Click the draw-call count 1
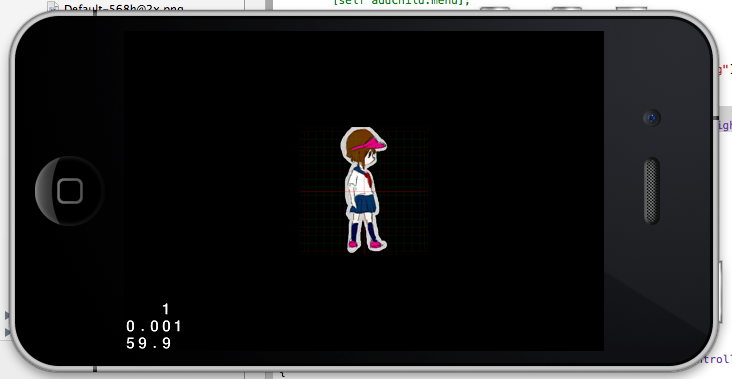732x379 pixels. coord(166,309)
